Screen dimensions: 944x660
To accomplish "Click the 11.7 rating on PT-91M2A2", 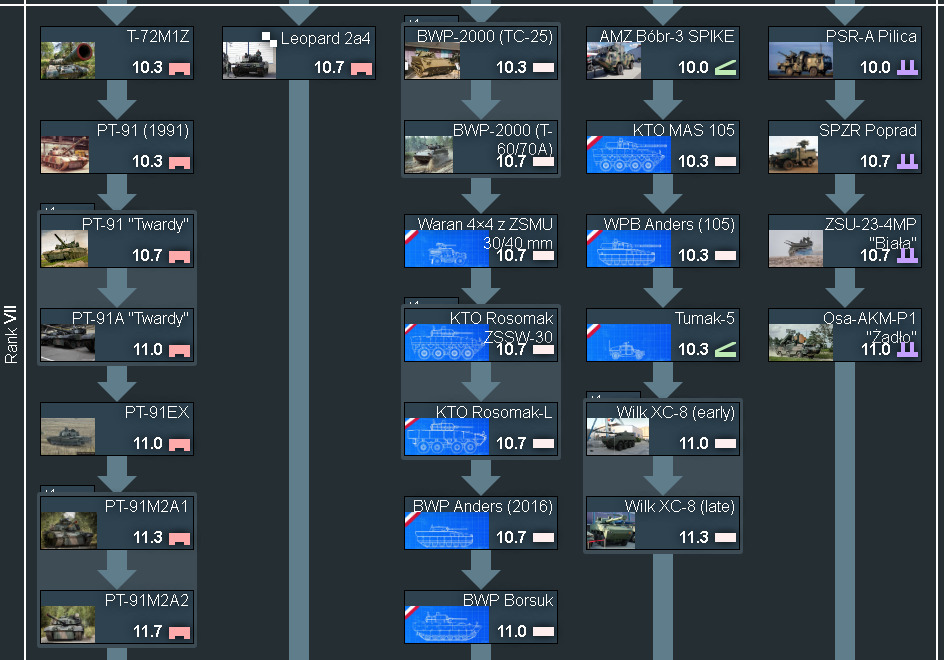I will point(148,632).
